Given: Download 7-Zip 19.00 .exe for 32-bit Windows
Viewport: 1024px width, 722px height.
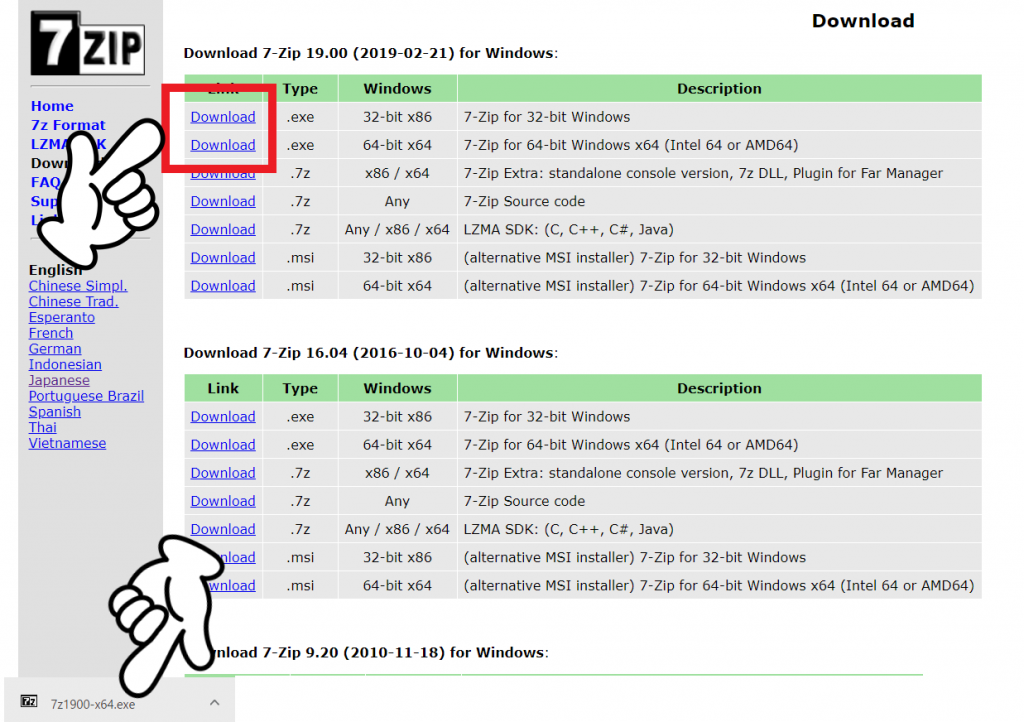Looking at the screenshot, I should 223,117.
